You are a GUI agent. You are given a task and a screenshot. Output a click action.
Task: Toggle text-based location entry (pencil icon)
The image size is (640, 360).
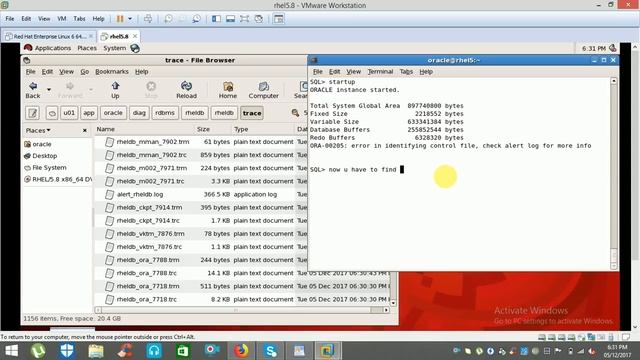pyautogui.click(x=32, y=113)
